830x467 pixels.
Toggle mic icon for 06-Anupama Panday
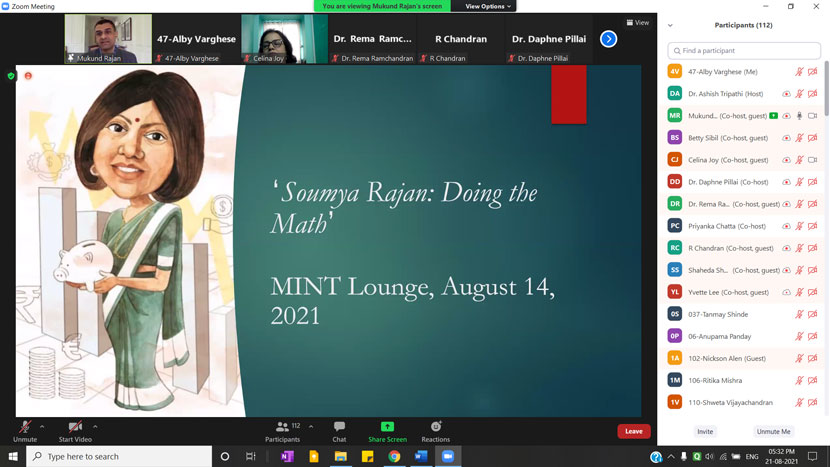799,336
